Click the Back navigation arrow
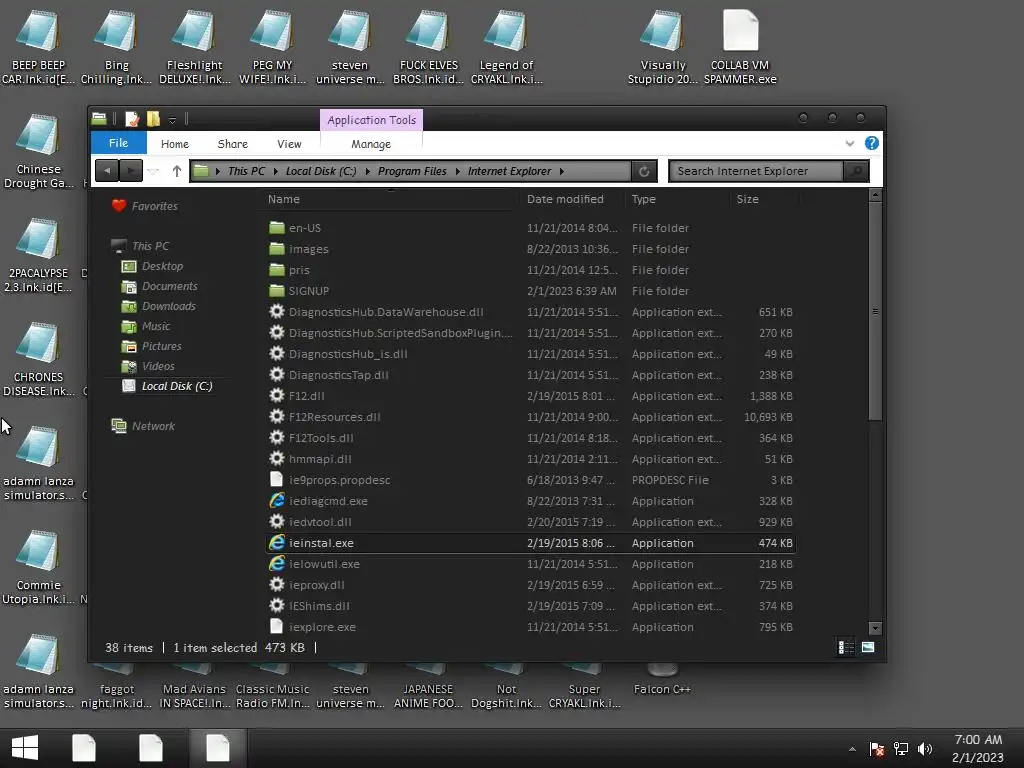 tap(106, 171)
